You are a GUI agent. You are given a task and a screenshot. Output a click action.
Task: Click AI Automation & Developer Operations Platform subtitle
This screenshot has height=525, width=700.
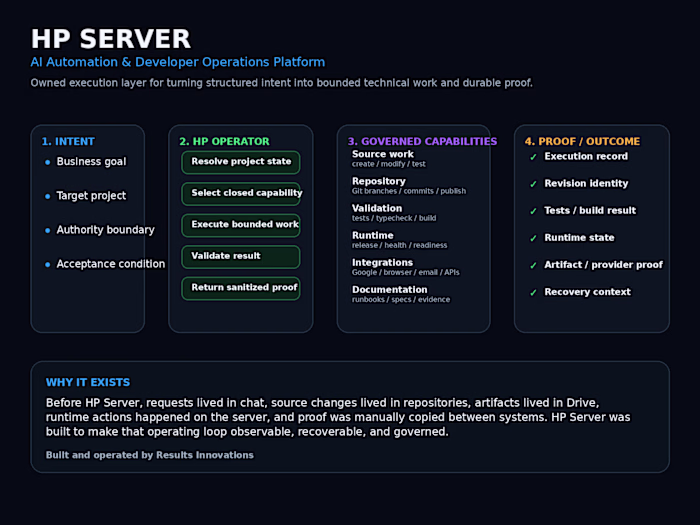coord(178,62)
